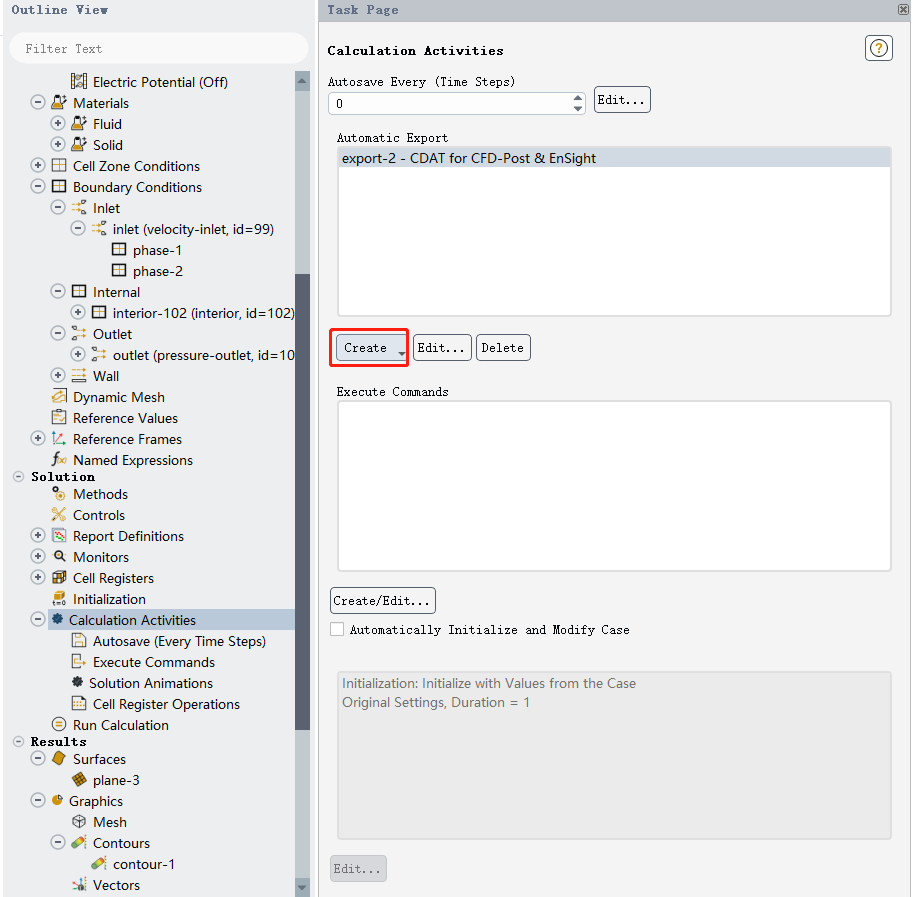
Task: Increase the Autosave Every value
Action: click(x=578, y=98)
